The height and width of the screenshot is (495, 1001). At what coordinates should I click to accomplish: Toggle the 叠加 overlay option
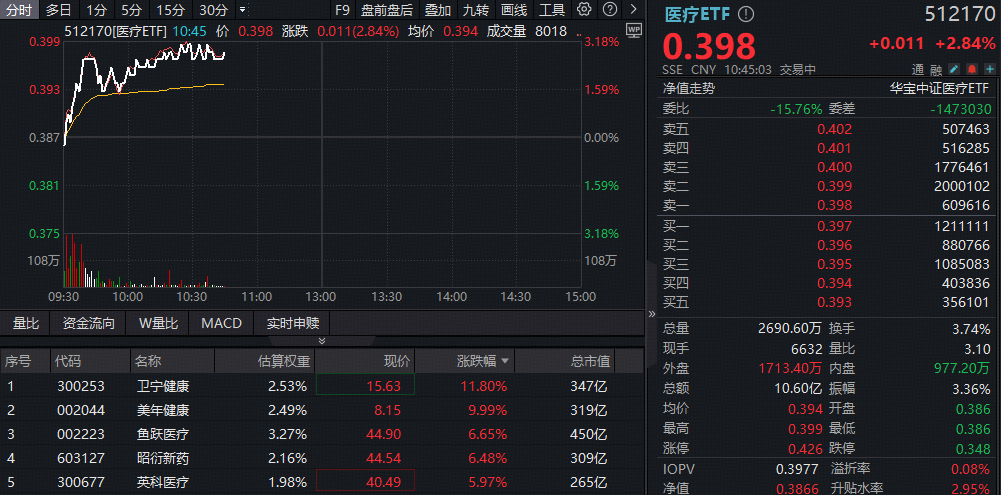click(437, 10)
